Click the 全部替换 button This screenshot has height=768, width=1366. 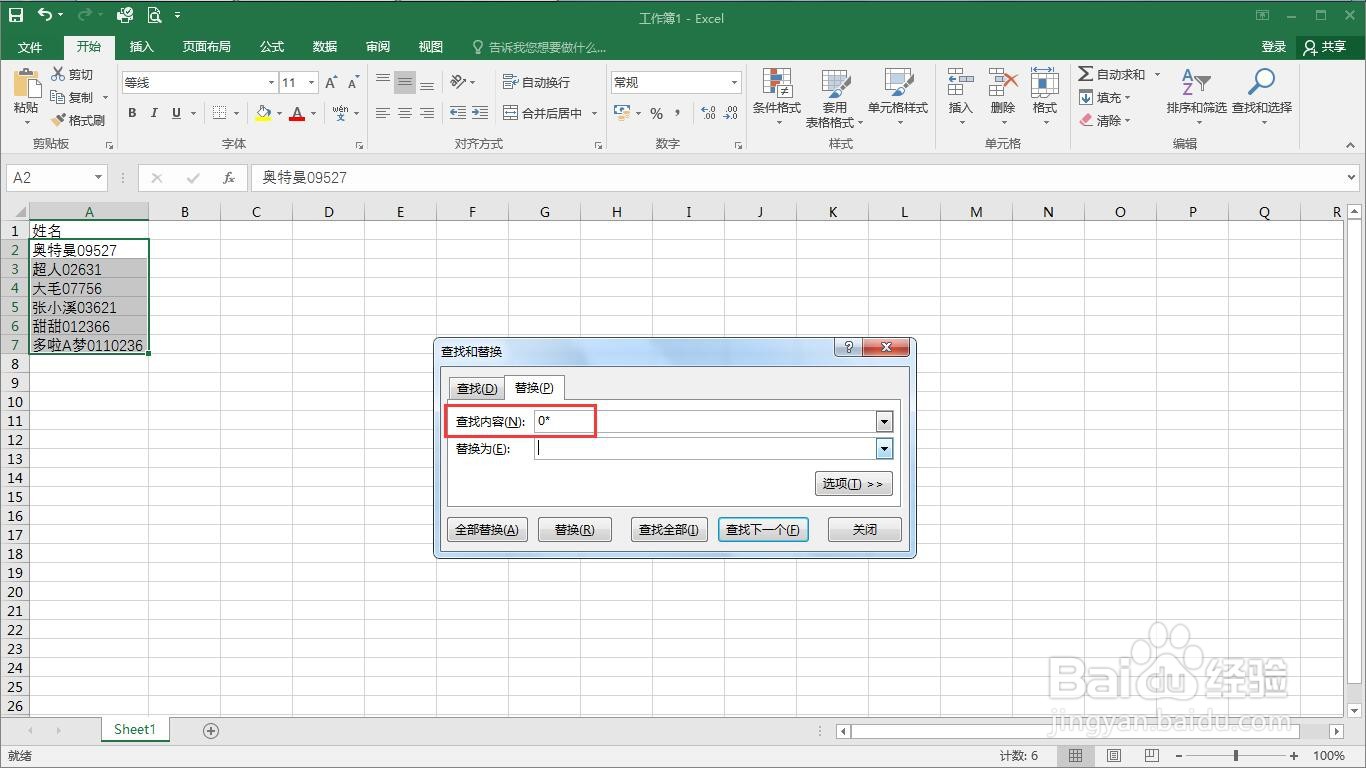(487, 529)
